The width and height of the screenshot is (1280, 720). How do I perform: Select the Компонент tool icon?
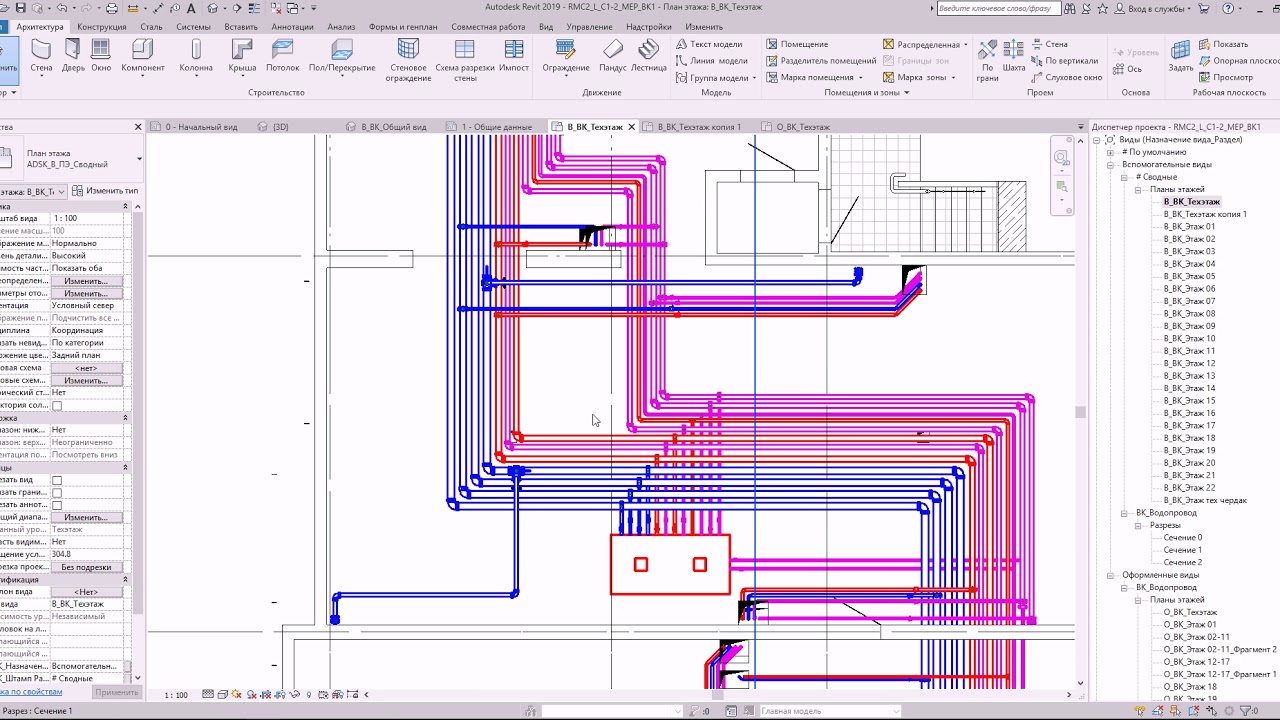point(143,49)
